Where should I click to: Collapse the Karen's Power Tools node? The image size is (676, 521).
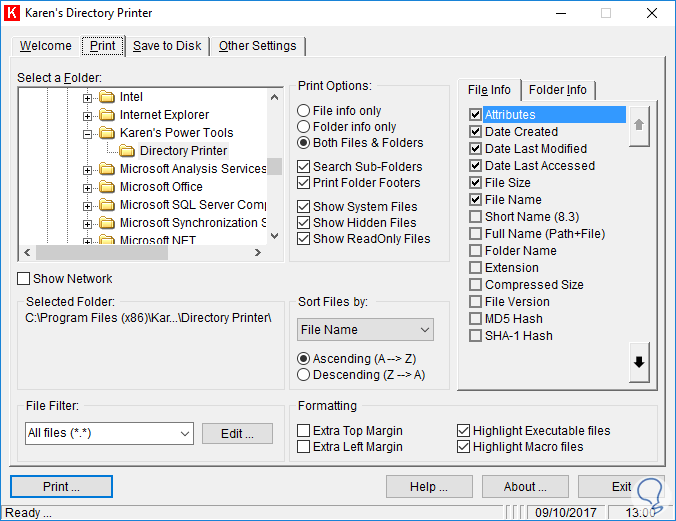pos(88,135)
